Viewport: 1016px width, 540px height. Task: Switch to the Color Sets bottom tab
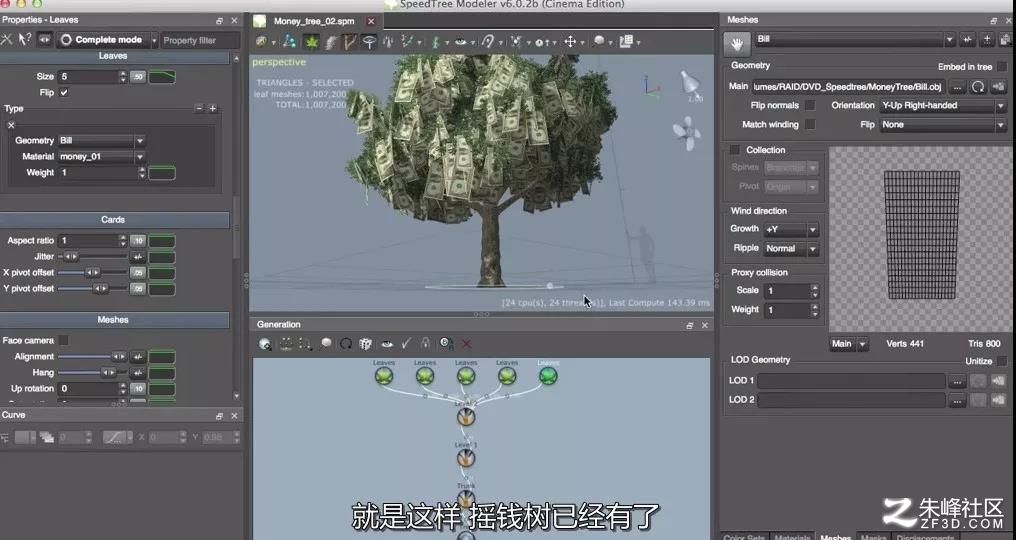coord(744,536)
